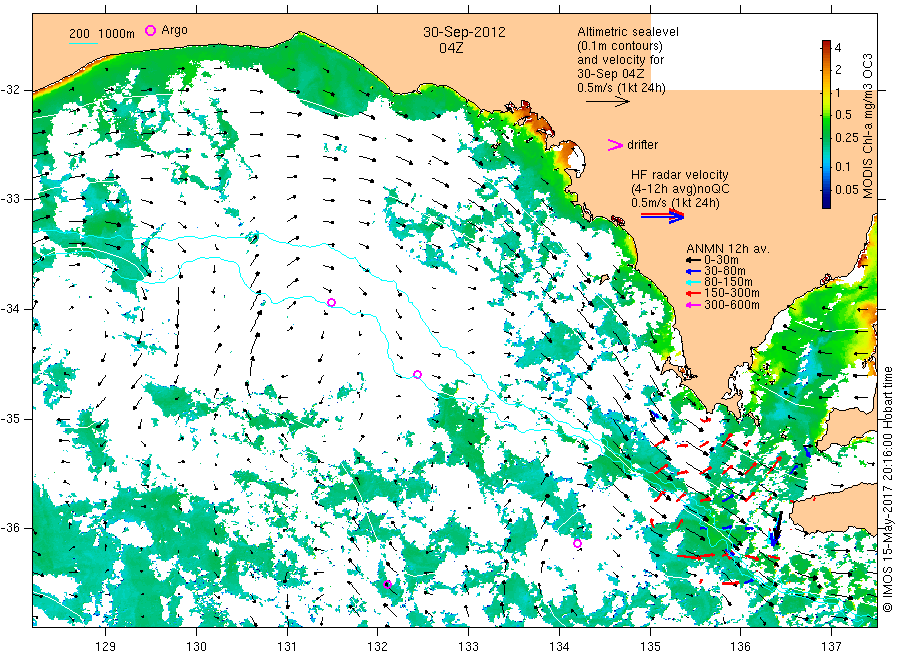Click the colorbar tick label '4'
The width and height of the screenshot is (900, 660).
pos(838,48)
